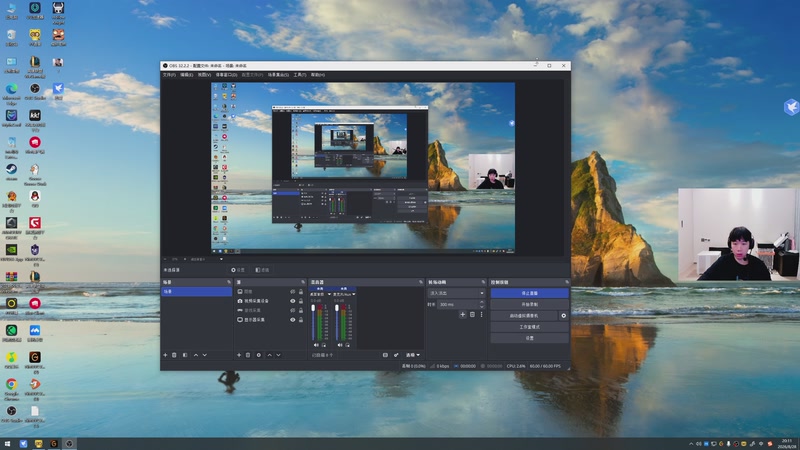This screenshot has width=800, height=450.
Task: Show the hidden 游戏采集 source via eye icon
Action: [x=292, y=310]
